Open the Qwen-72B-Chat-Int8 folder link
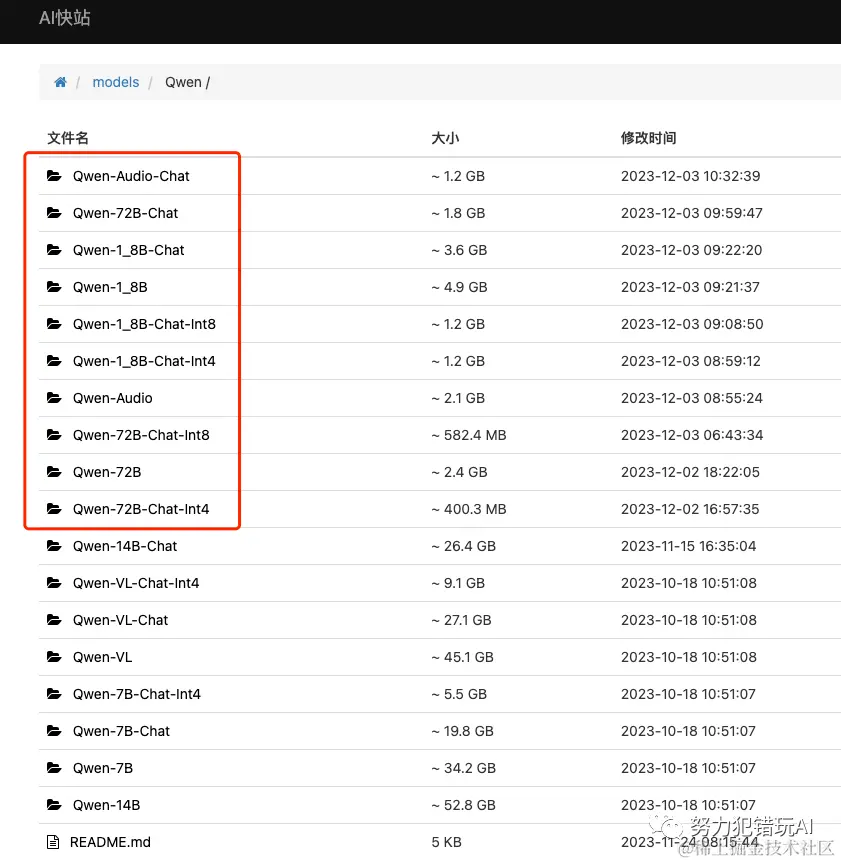The height and width of the screenshot is (864, 841). [x=141, y=435]
